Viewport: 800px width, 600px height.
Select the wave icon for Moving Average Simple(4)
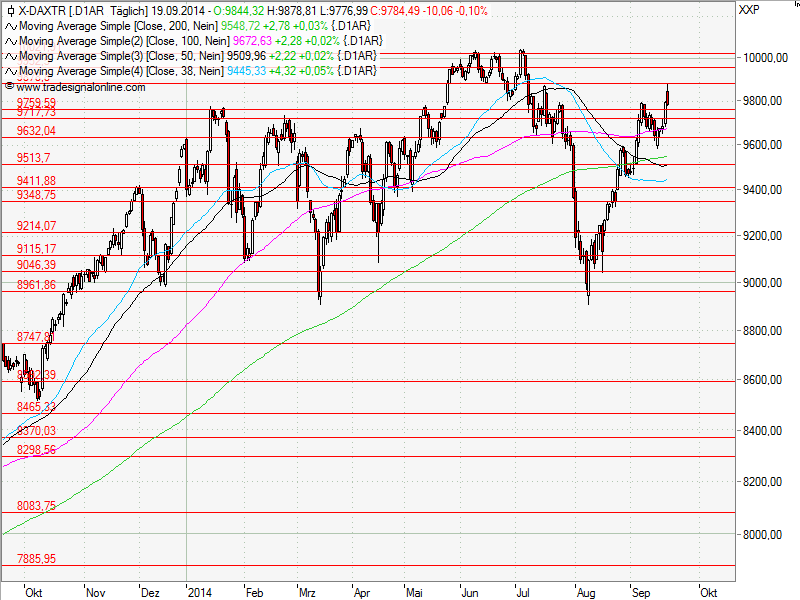coord(10,70)
